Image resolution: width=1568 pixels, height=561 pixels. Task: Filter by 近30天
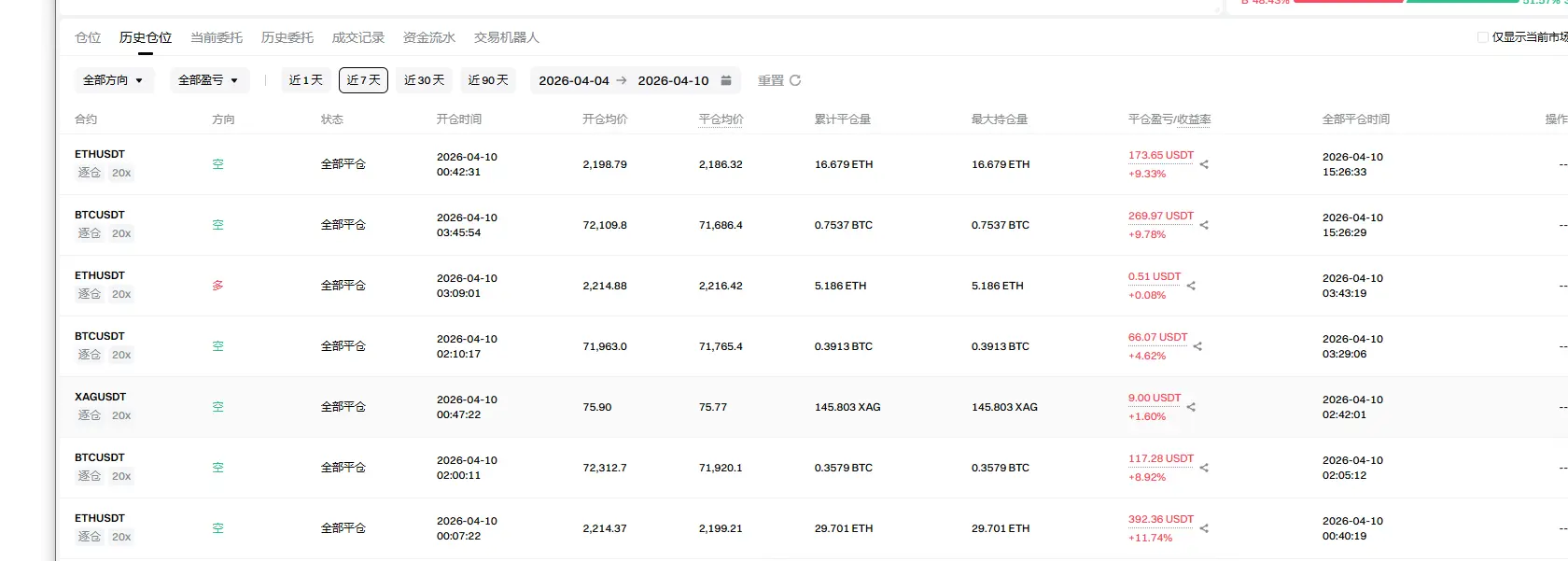(424, 80)
